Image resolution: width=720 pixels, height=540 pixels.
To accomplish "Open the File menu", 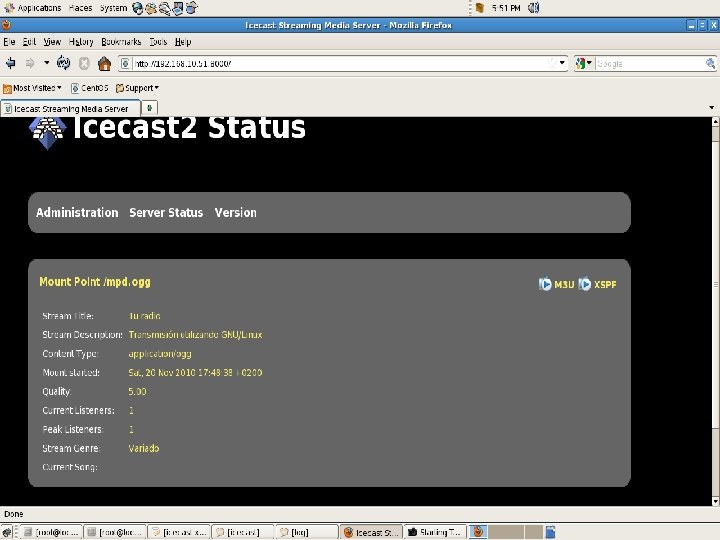I will [x=9, y=42].
